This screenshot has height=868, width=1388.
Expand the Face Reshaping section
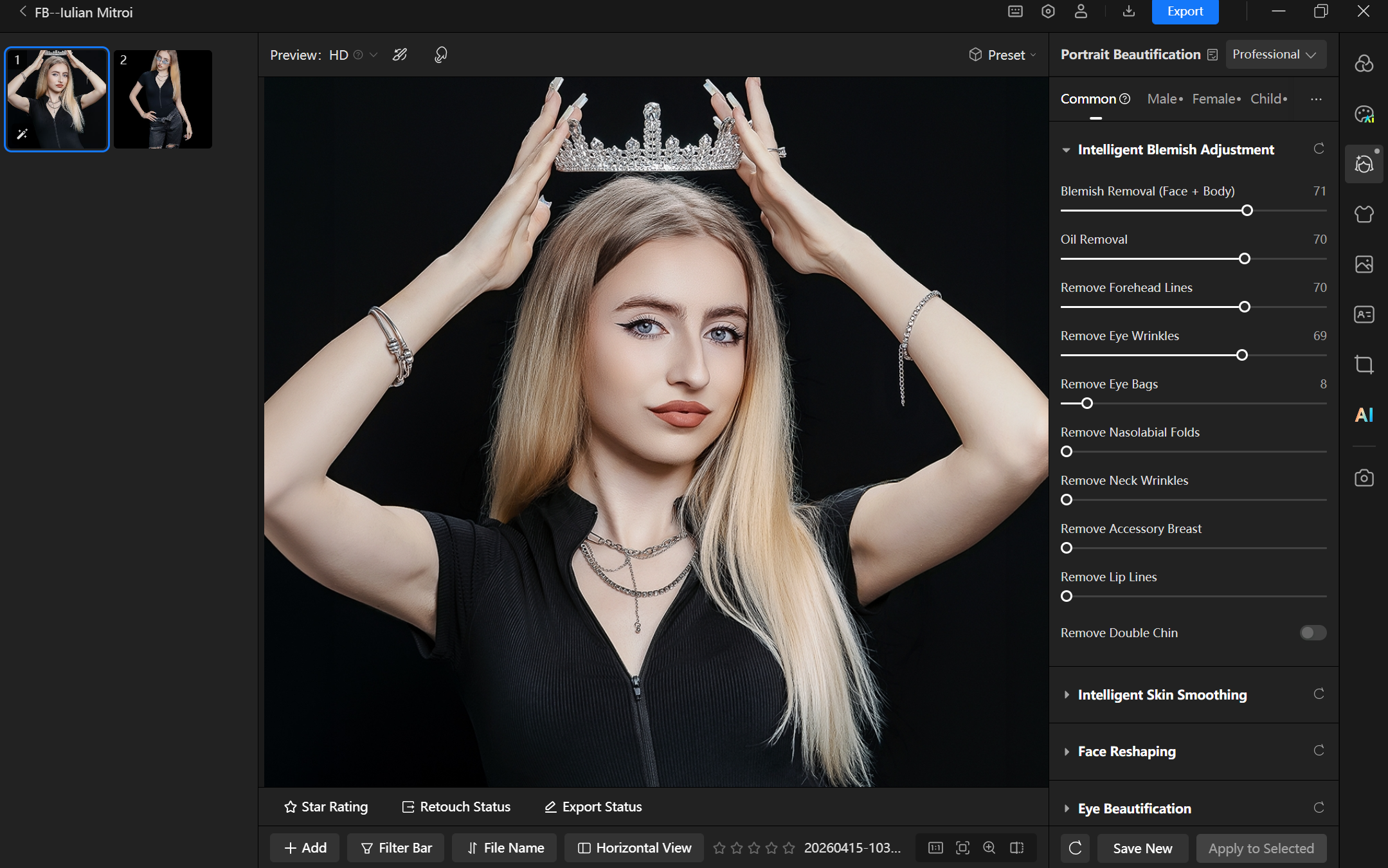tap(1126, 751)
